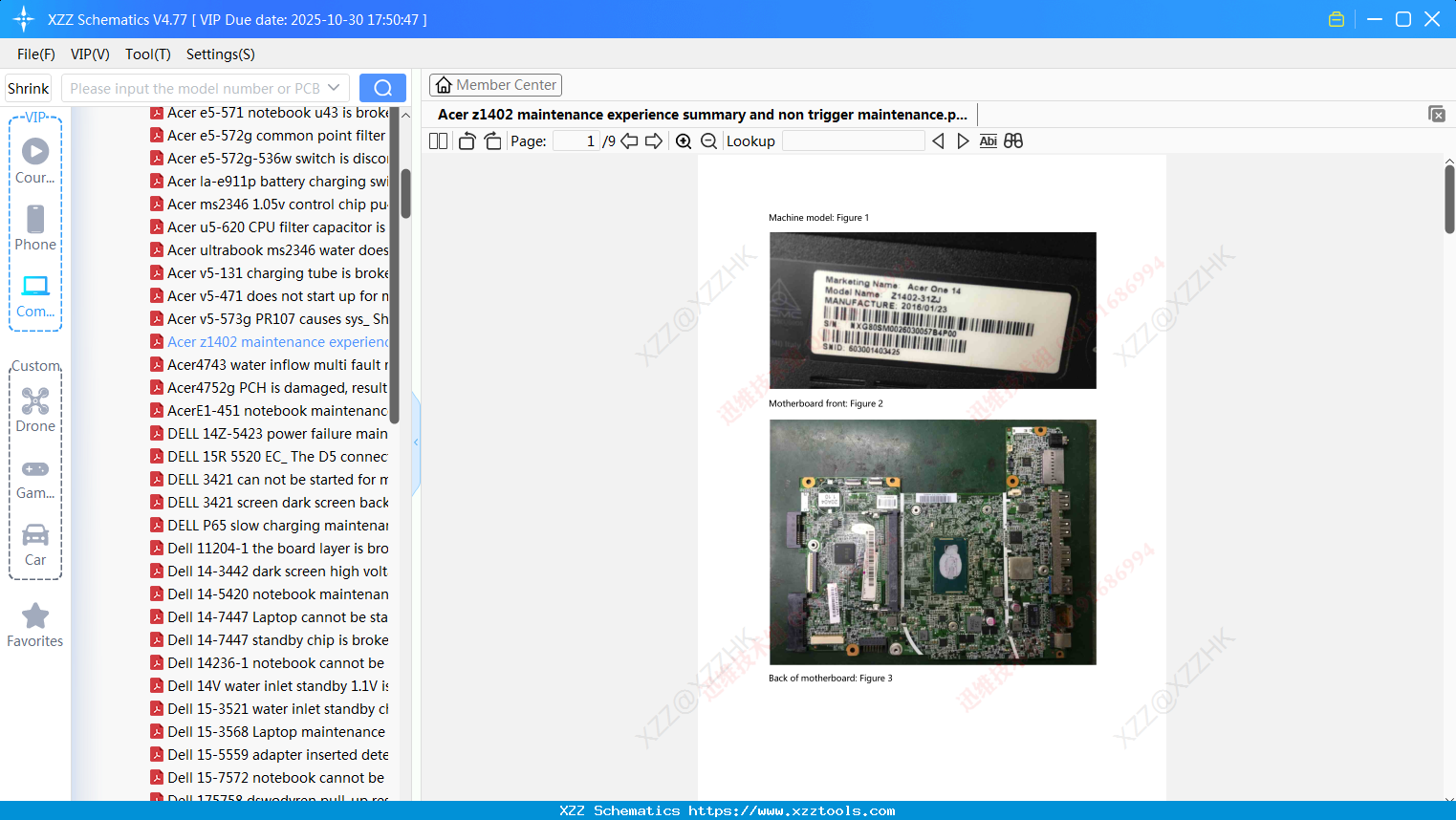Rotate the document clockwise
The image size is (1456, 820).
click(x=492, y=141)
